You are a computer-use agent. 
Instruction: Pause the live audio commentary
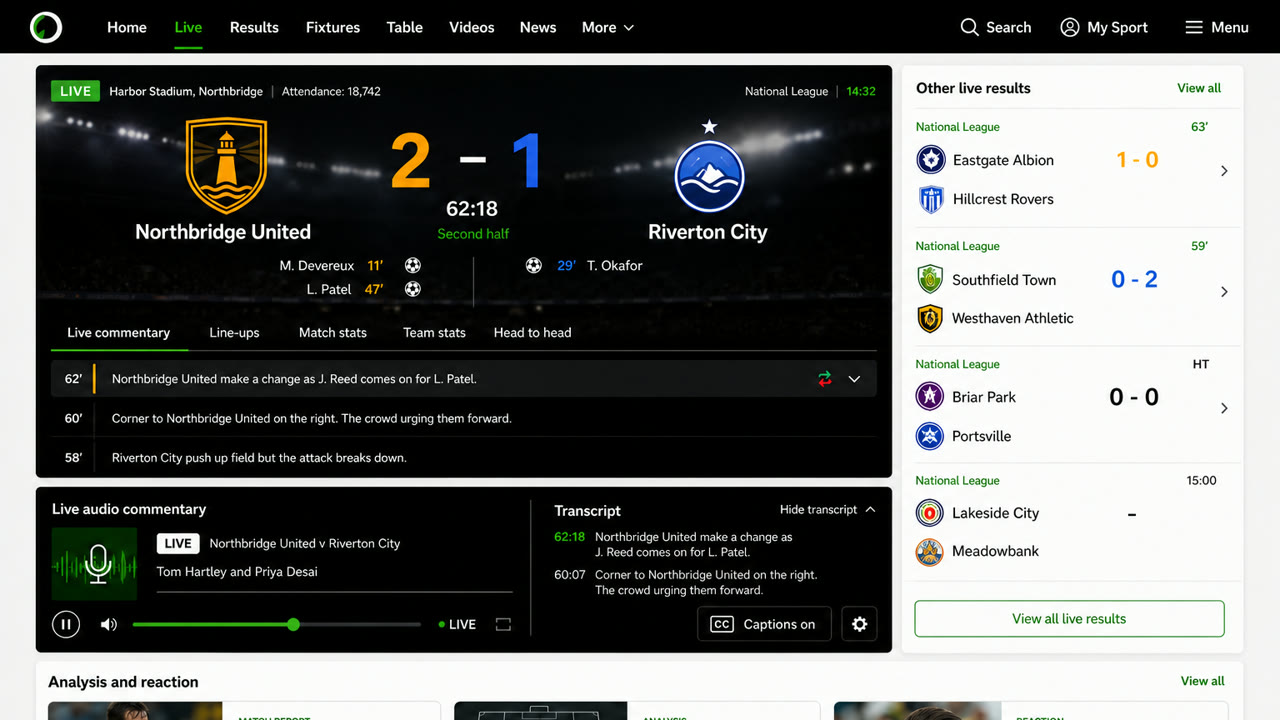(x=66, y=625)
